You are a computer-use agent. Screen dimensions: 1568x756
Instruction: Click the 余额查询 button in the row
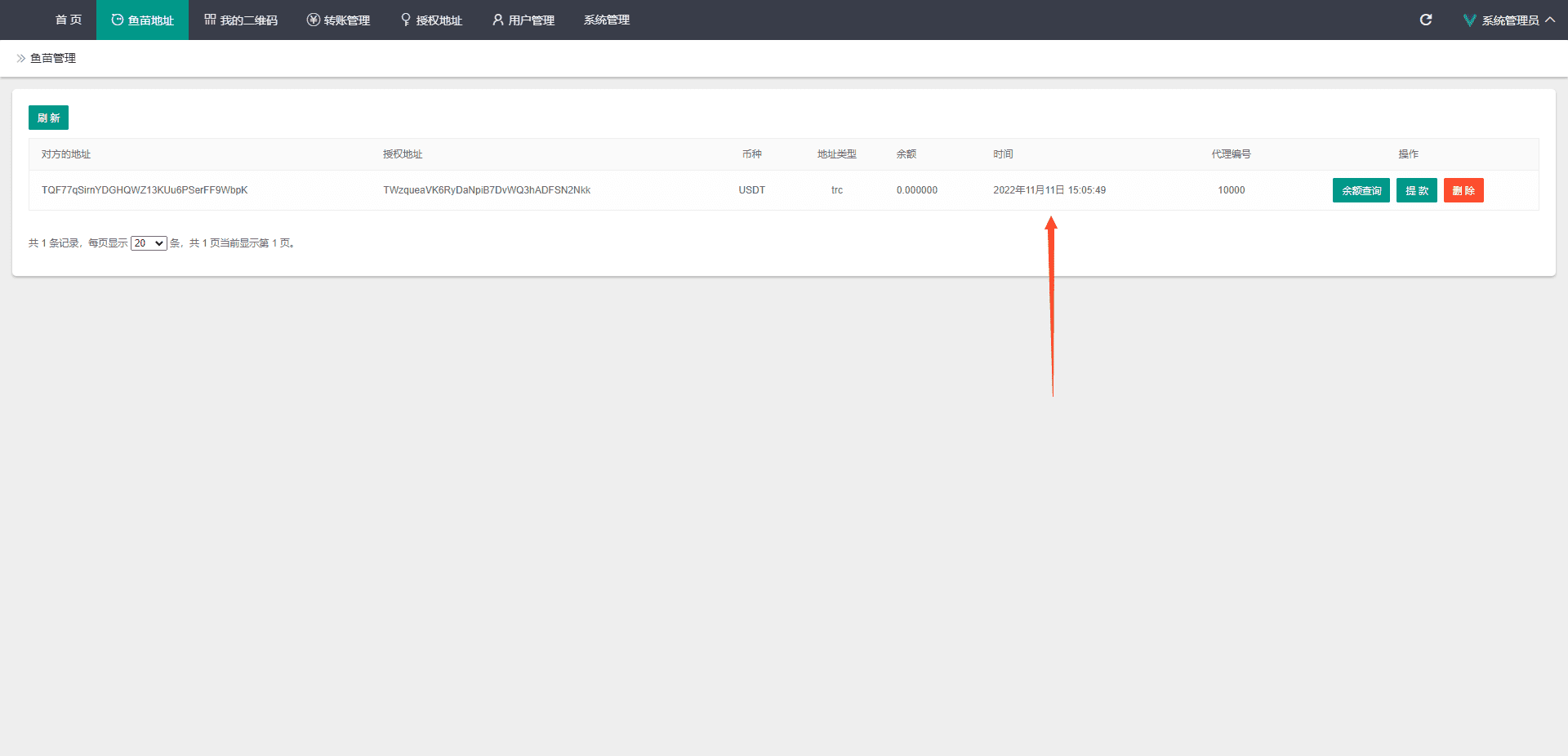click(x=1361, y=190)
